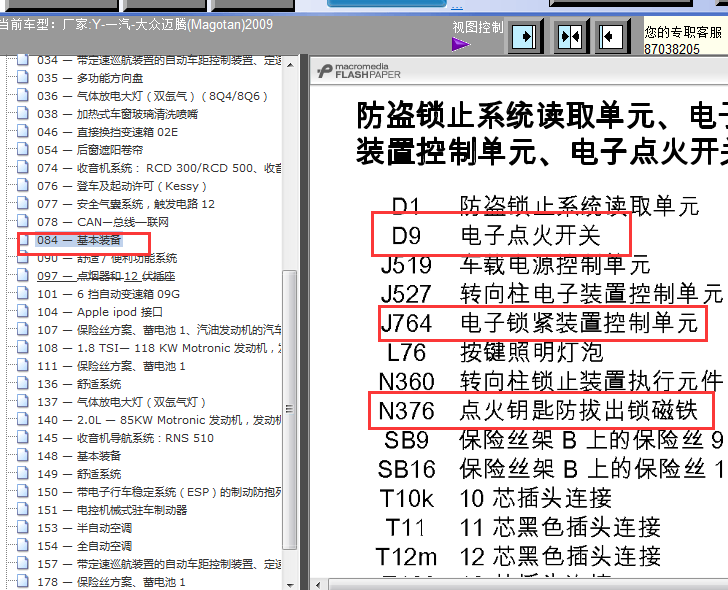Click document icon beside 101 6挡自动变速箱
Screen dimensions: 728x590
pos(22,293)
